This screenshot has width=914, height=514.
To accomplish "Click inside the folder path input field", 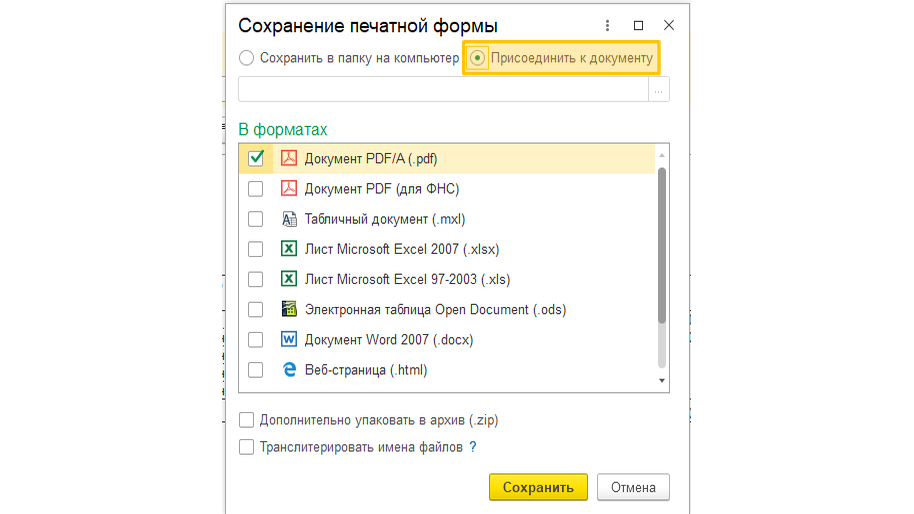I will coord(443,89).
